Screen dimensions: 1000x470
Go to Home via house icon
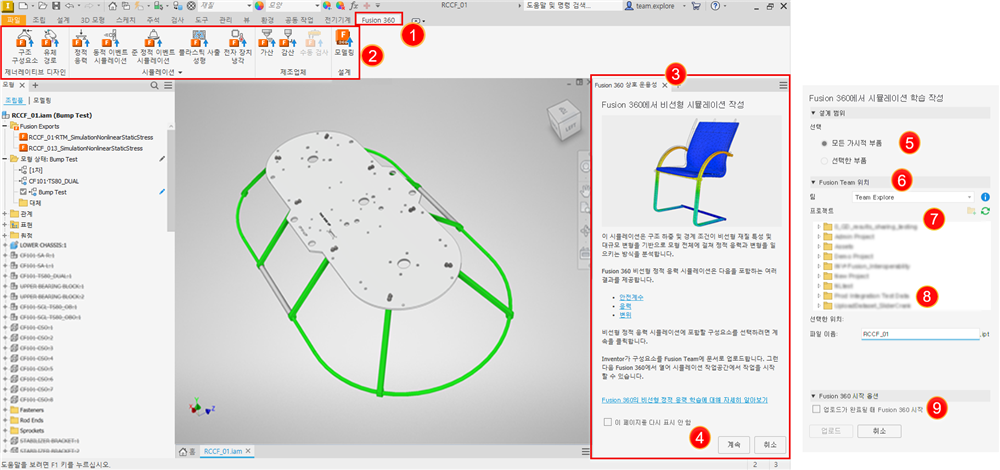(x=113, y=5)
